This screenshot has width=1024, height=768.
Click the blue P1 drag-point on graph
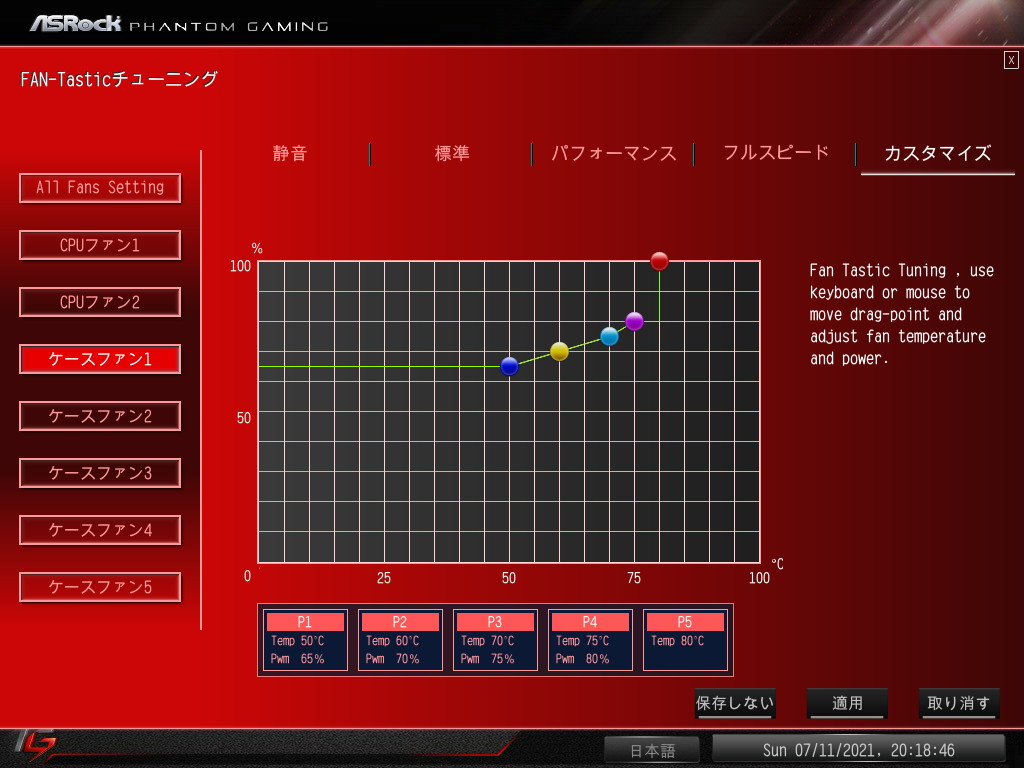[509, 366]
